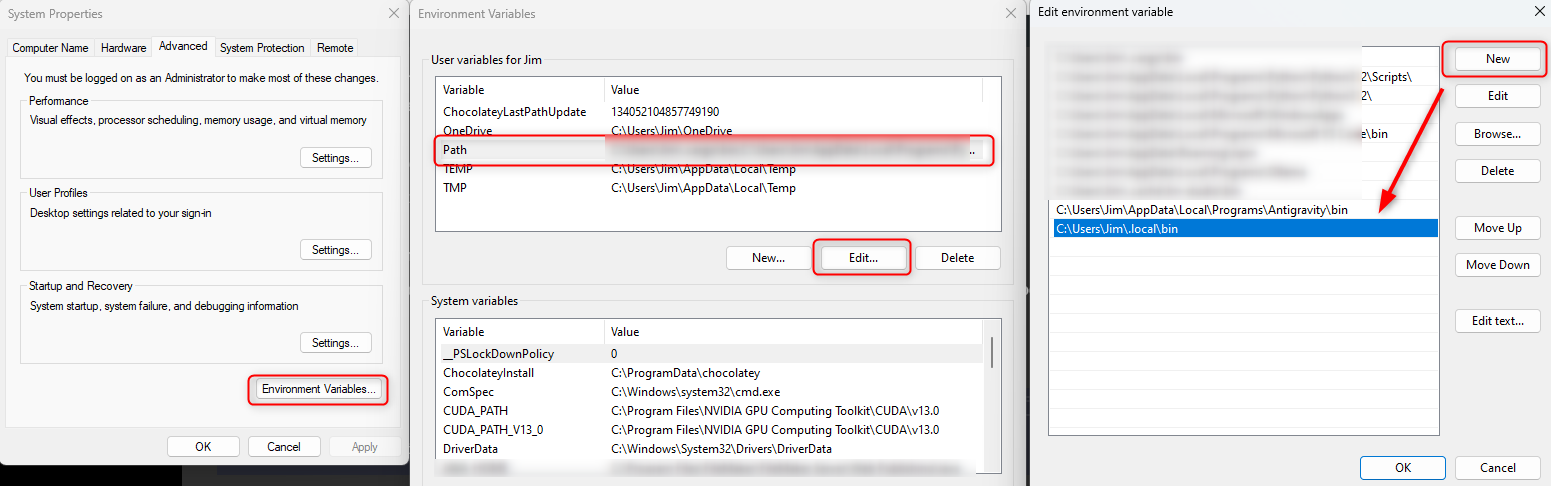Click Edit under the user variables list
This screenshot has width=1551, height=486.
click(863, 258)
